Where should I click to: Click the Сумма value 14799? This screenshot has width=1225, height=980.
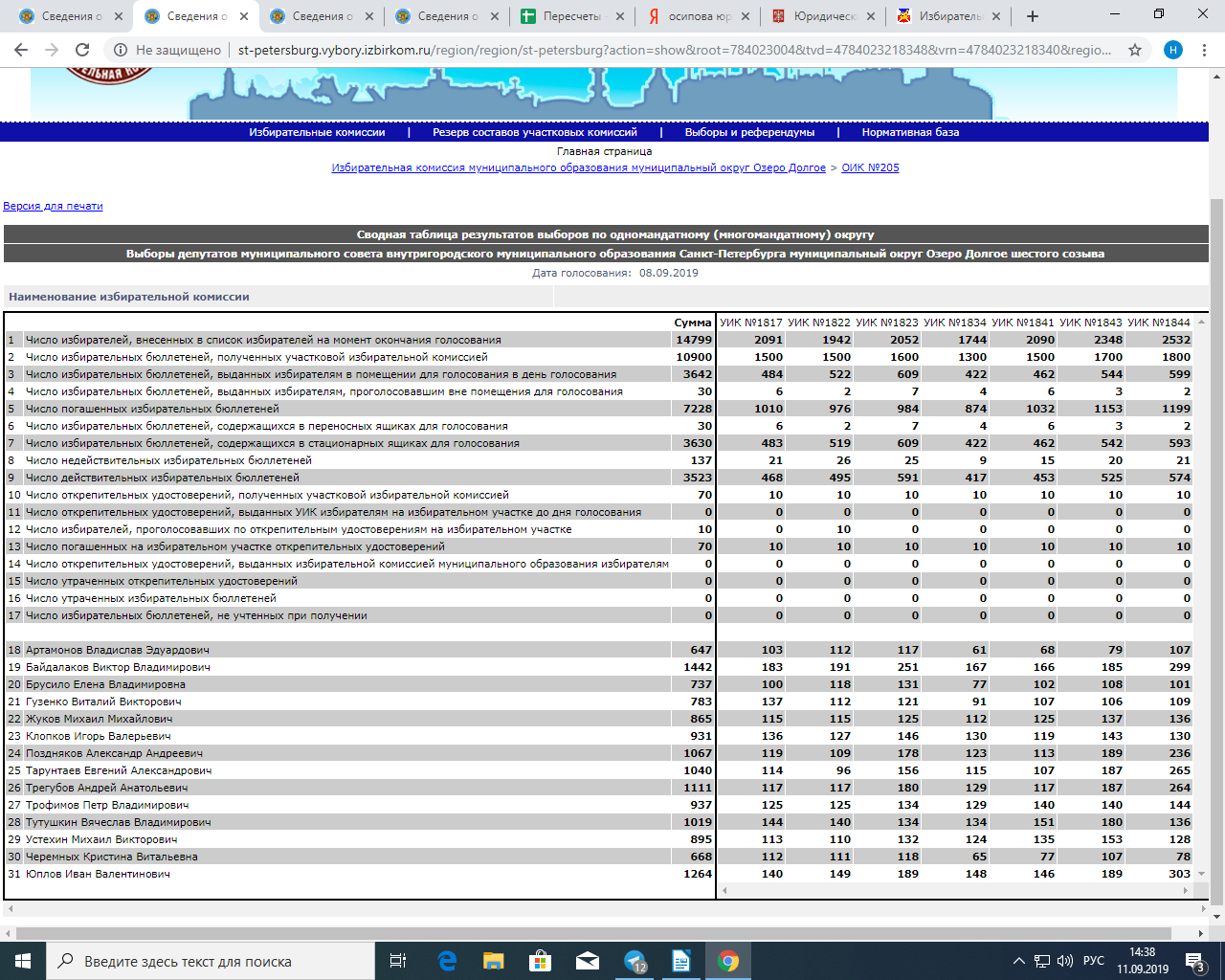694,340
